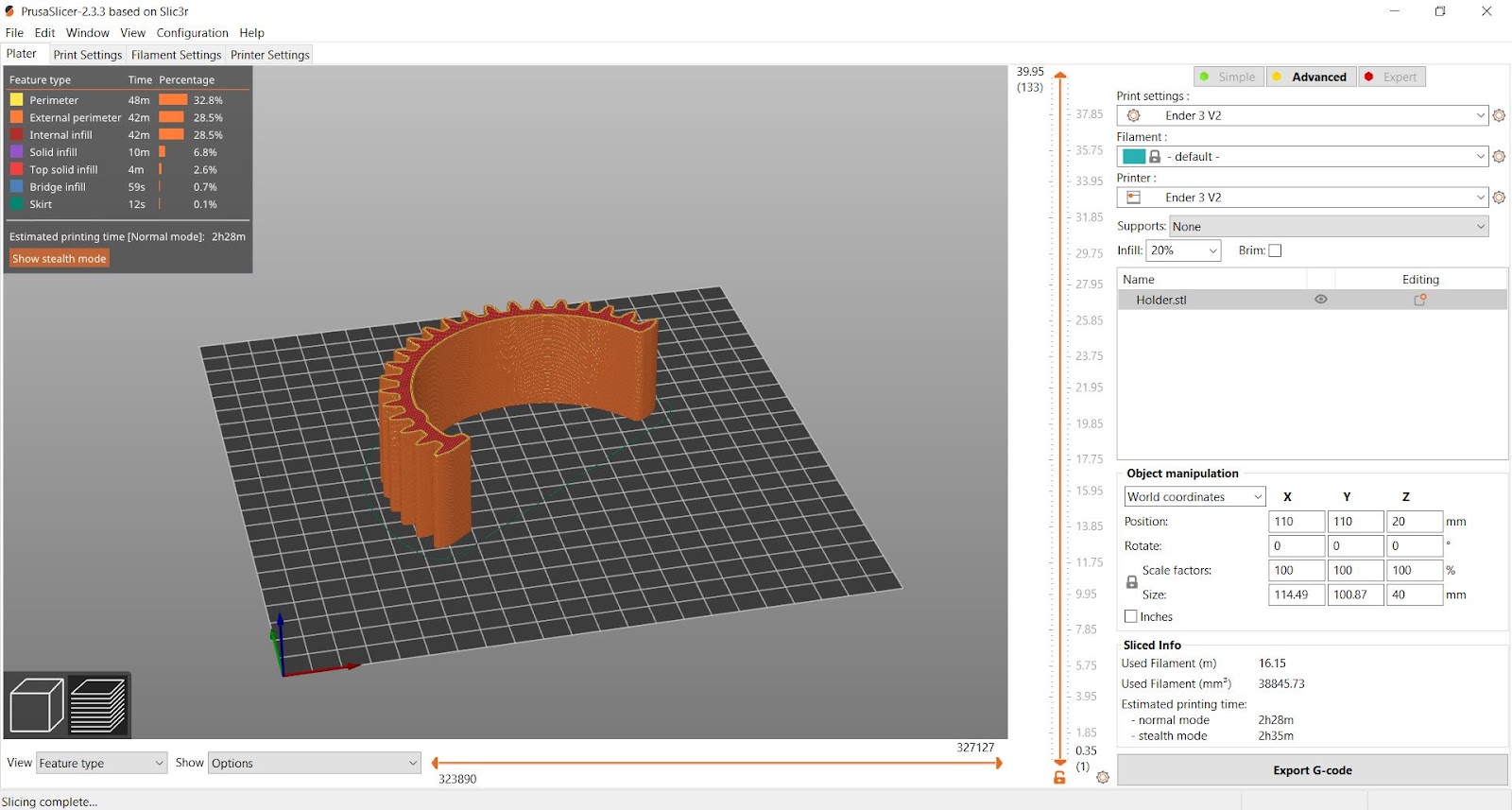The height and width of the screenshot is (810, 1512).
Task: Open the Help menu
Action: click(251, 33)
